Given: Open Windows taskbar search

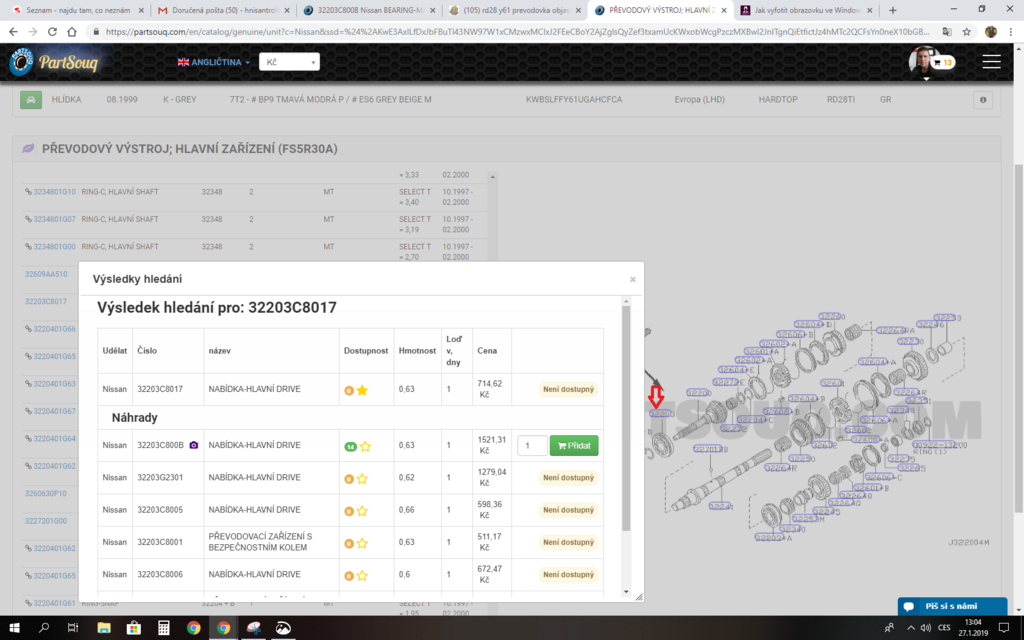Looking at the screenshot, I should click(44, 628).
